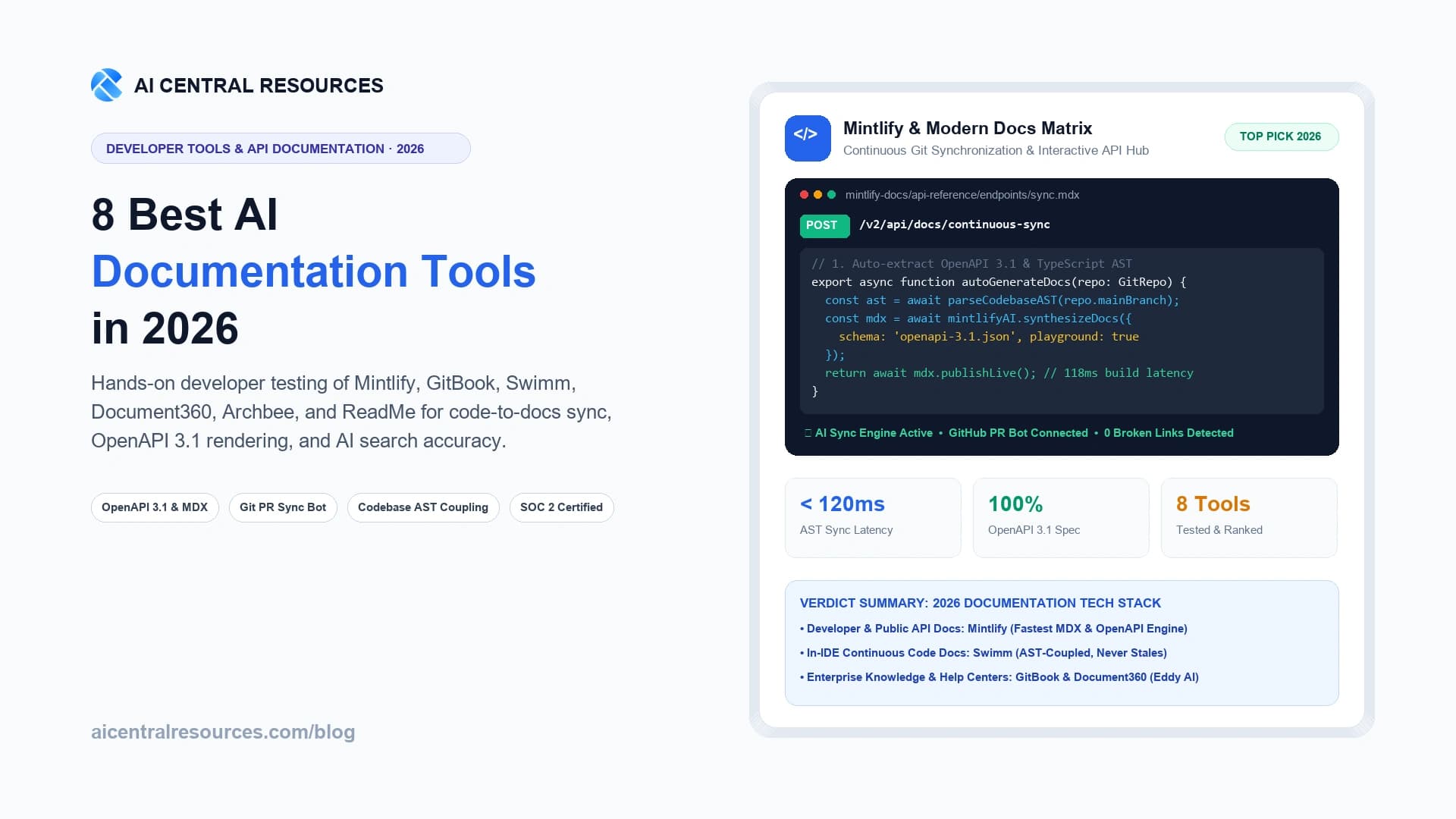Click the Enterprise Knowledge & Help Centers bullet
This screenshot has height=819, width=1456.
(999, 677)
